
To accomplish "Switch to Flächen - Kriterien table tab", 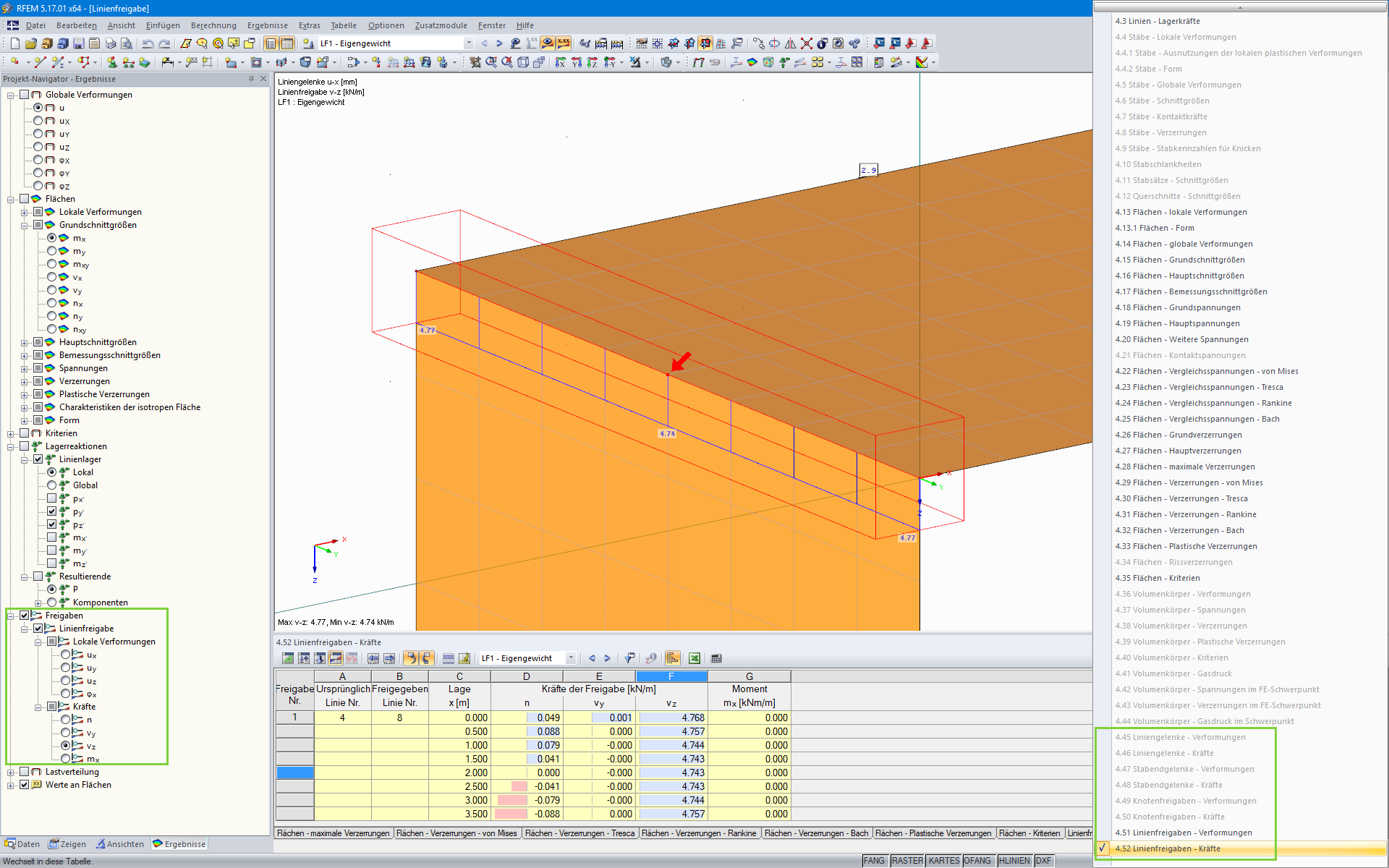I will pos(1029,833).
